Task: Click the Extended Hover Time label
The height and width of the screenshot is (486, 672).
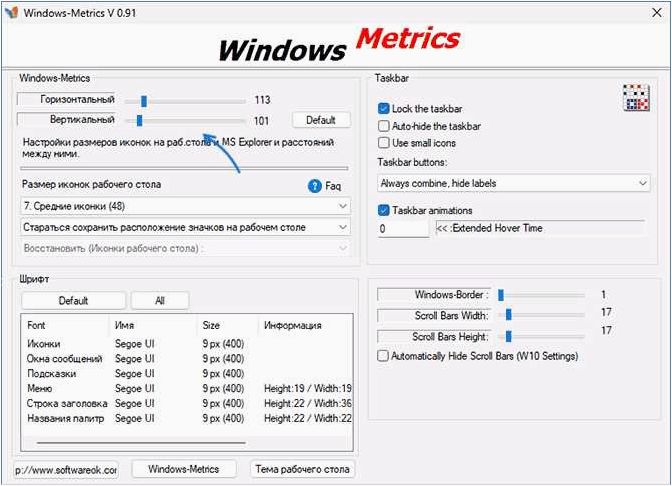Action: click(x=540, y=228)
